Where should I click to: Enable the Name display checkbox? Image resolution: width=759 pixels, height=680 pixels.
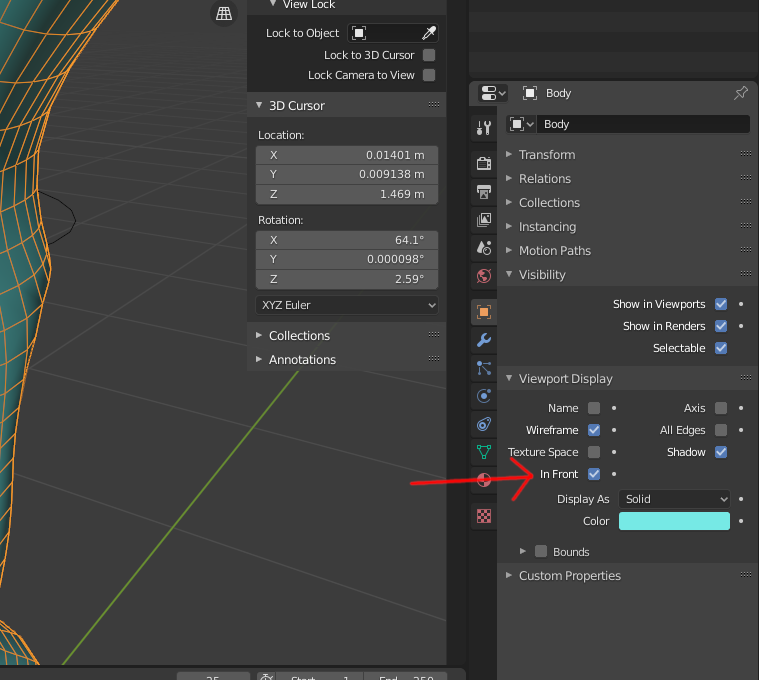click(594, 408)
